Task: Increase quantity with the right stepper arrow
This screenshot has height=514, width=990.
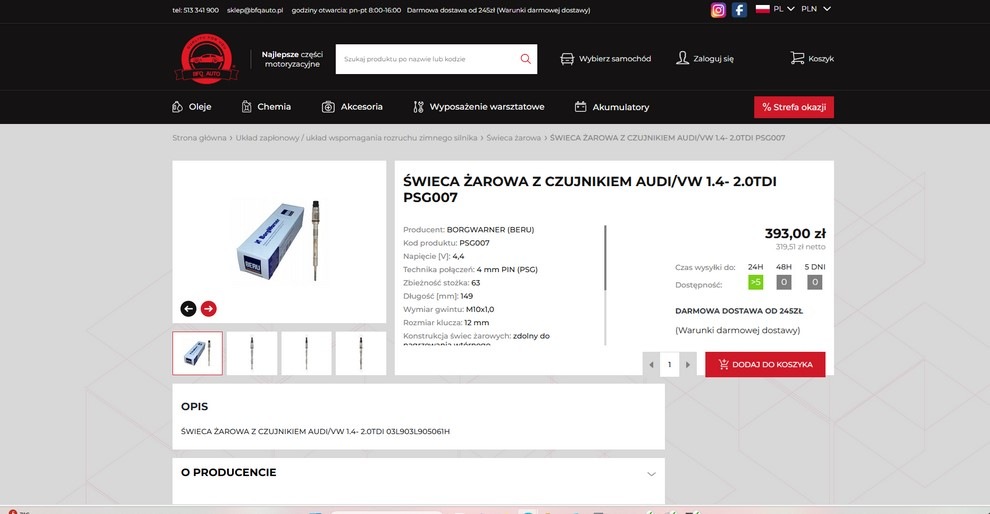Action: [688, 364]
